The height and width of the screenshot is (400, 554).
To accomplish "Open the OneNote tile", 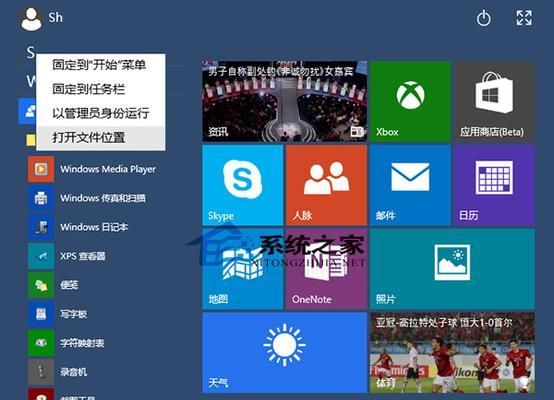I will [x=326, y=269].
